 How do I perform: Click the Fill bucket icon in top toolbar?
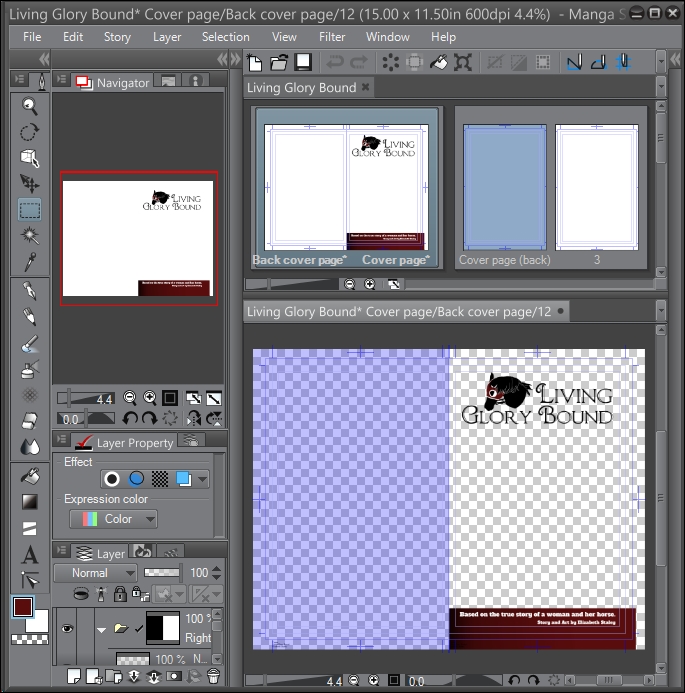438,62
